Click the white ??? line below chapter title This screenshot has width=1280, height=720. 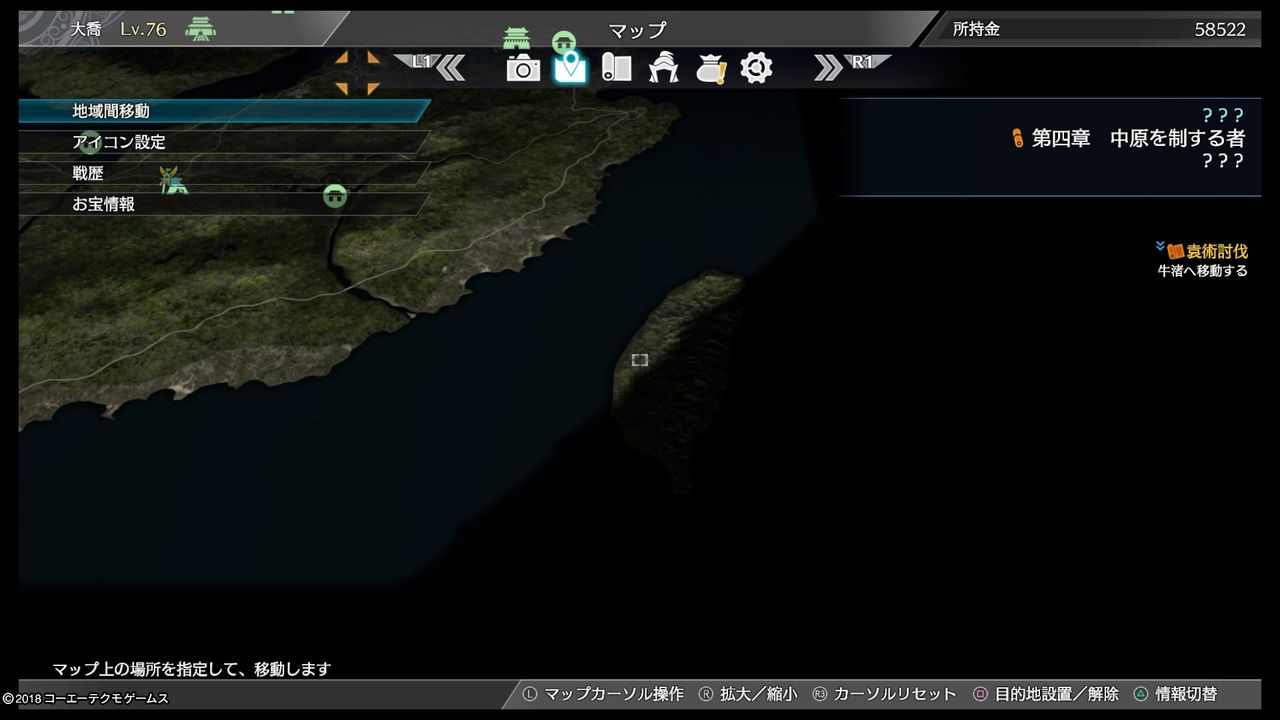click(1224, 161)
